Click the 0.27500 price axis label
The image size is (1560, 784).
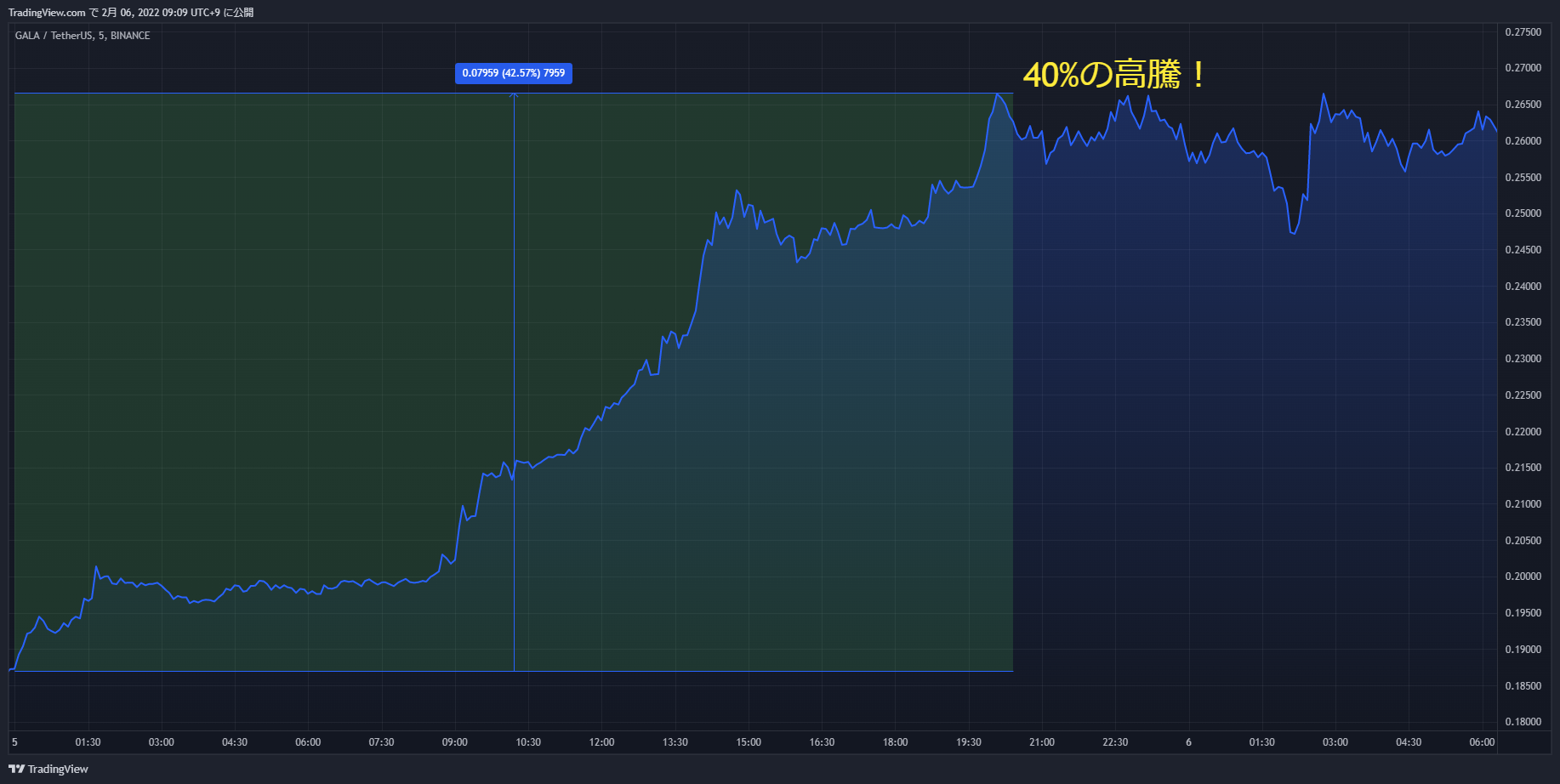(x=1523, y=32)
